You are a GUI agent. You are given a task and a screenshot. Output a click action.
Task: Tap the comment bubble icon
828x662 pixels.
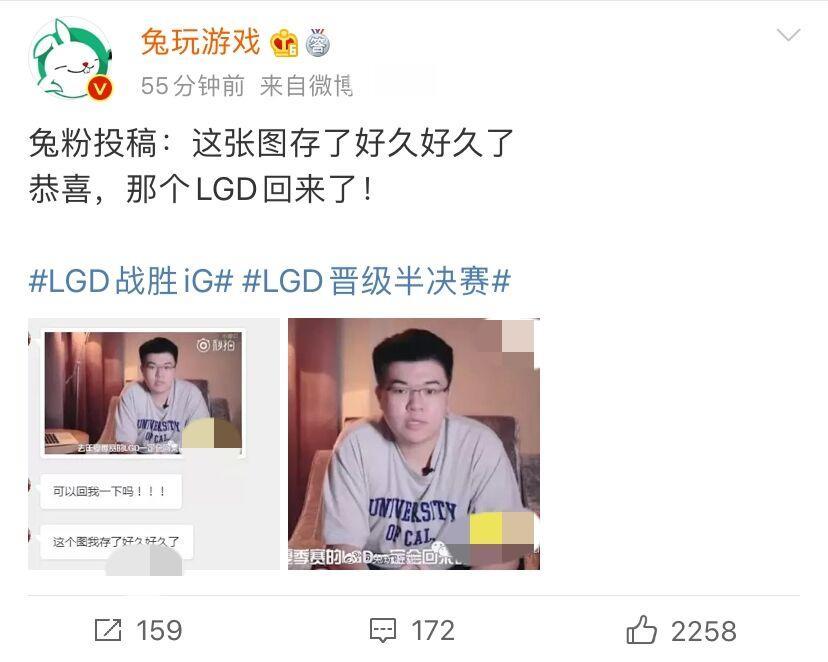tap(383, 630)
